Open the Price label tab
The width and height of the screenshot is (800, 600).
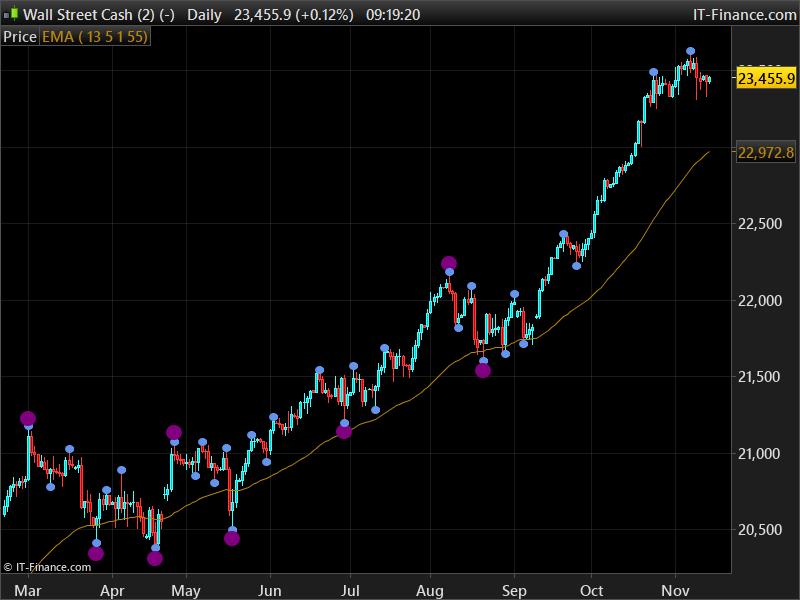click(20, 37)
